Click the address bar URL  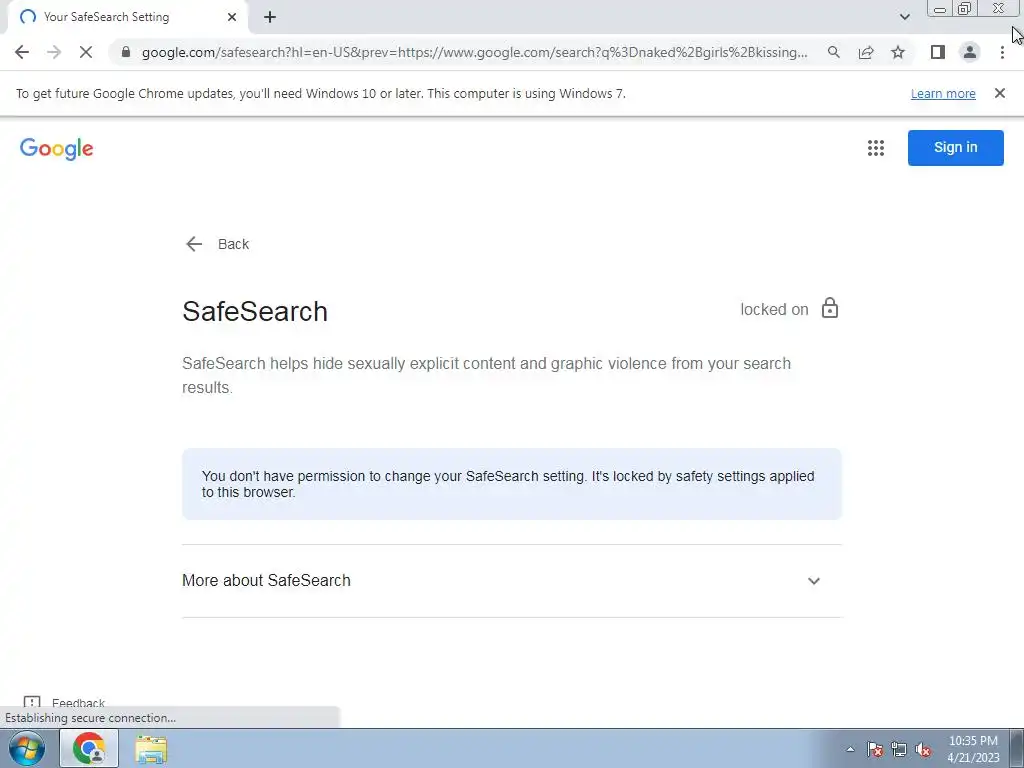475,52
